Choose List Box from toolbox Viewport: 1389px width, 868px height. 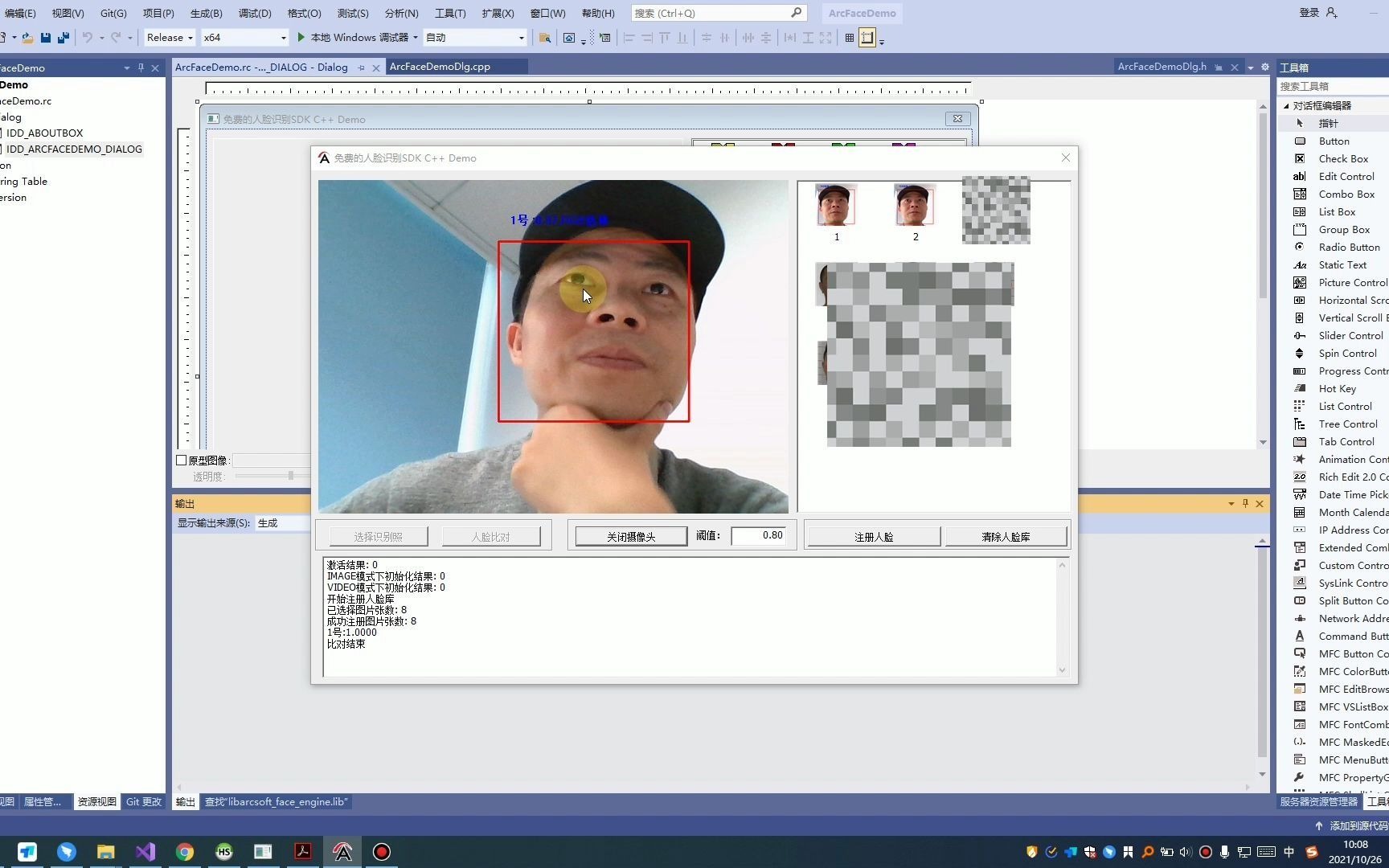1337,211
